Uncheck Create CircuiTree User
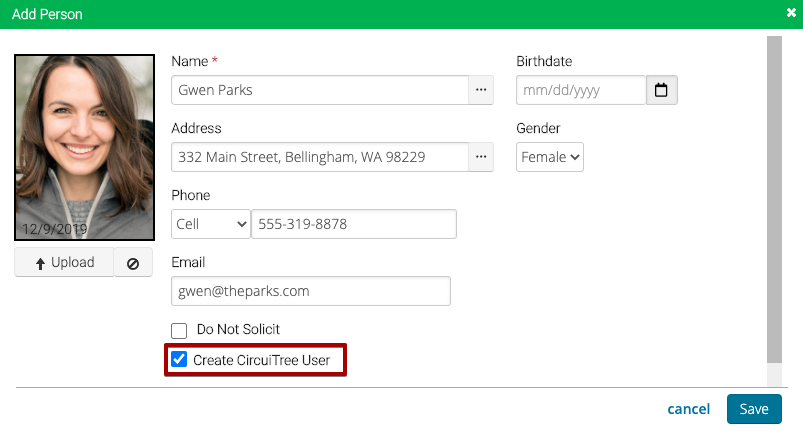The image size is (803, 435). (x=180, y=360)
